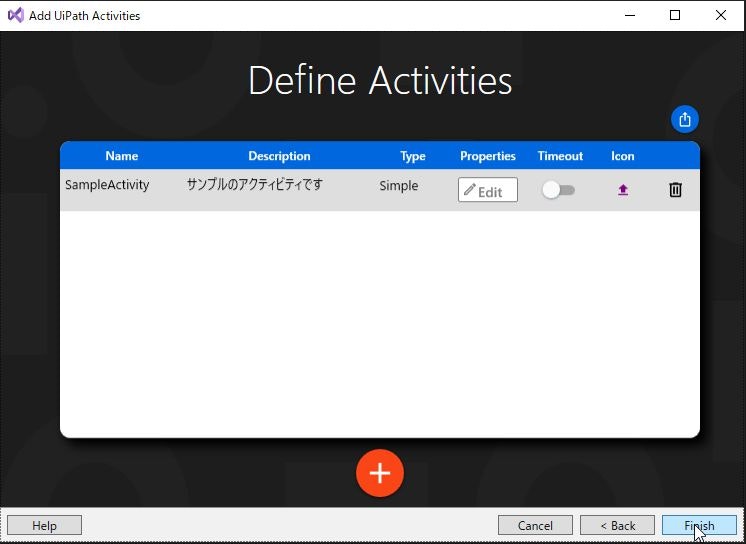This screenshot has width=746, height=544.
Task: Click the Finish button
Action: tap(699, 525)
